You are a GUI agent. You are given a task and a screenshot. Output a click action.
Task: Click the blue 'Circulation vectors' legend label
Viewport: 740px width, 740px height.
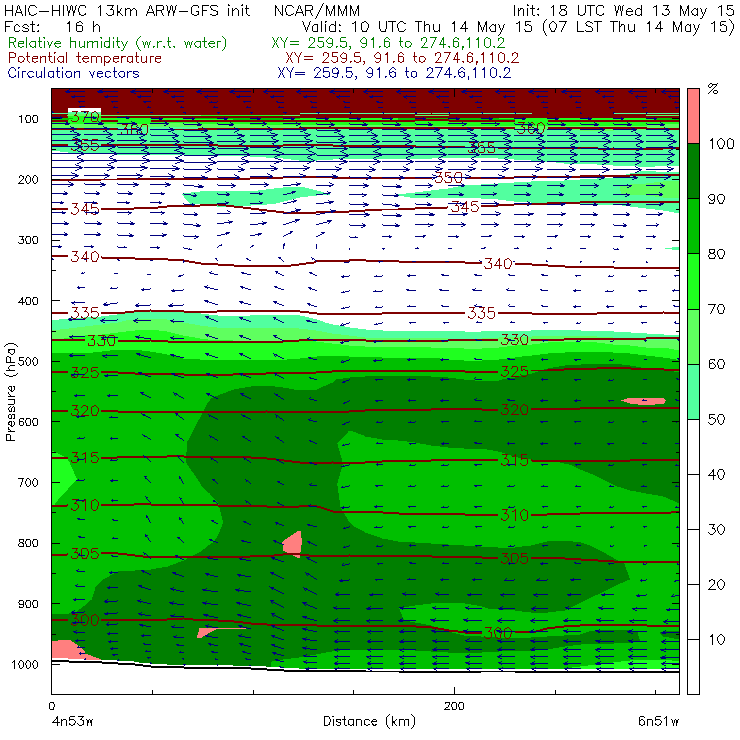[x=74, y=73]
